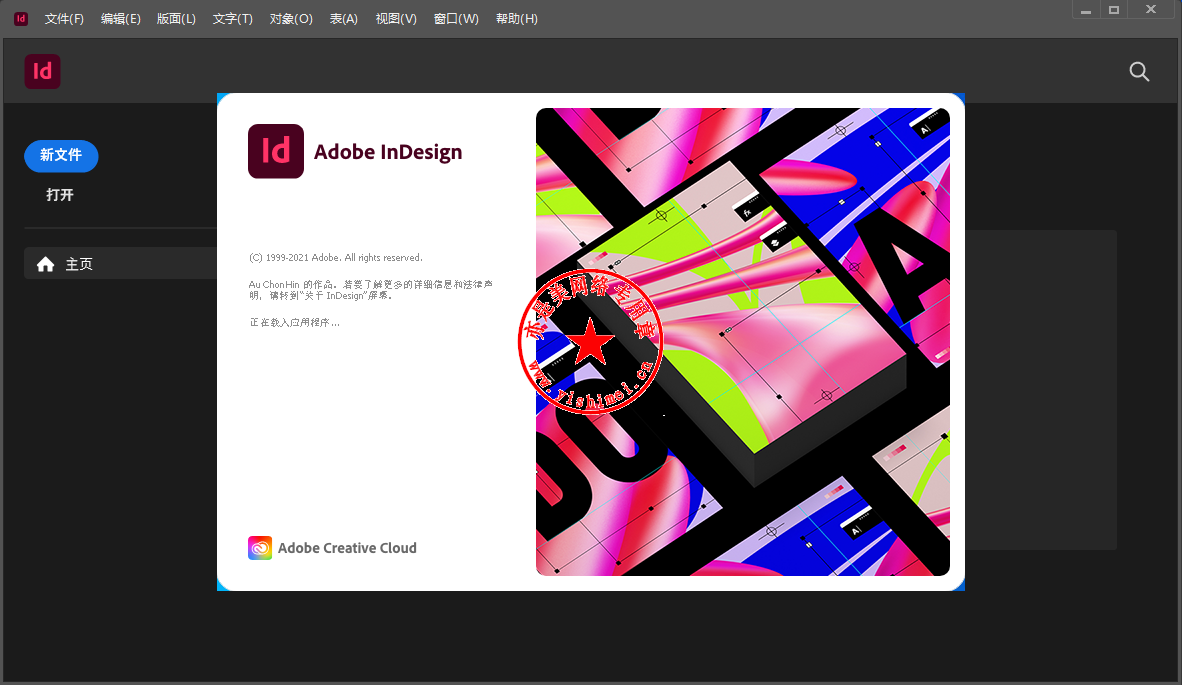Click the Adobe Creative Cloud label

348,548
